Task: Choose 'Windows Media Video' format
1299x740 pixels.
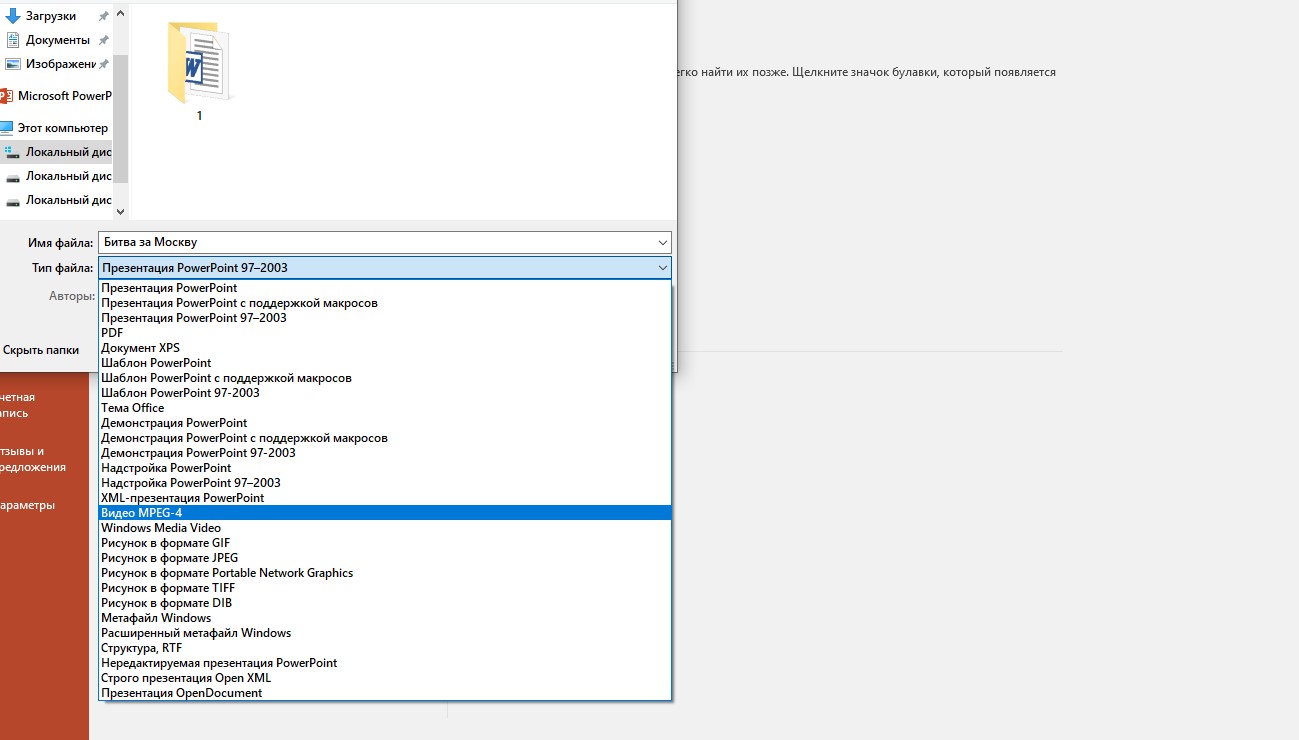Action: (x=385, y=528)
